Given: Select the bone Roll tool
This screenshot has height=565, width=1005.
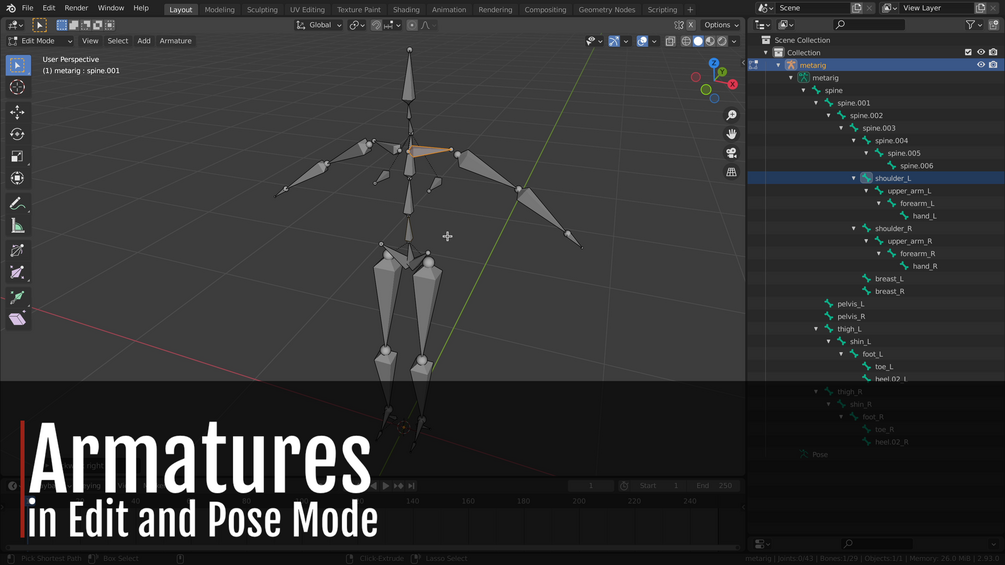Looking at the screenshot, I should tap(17, 250).
